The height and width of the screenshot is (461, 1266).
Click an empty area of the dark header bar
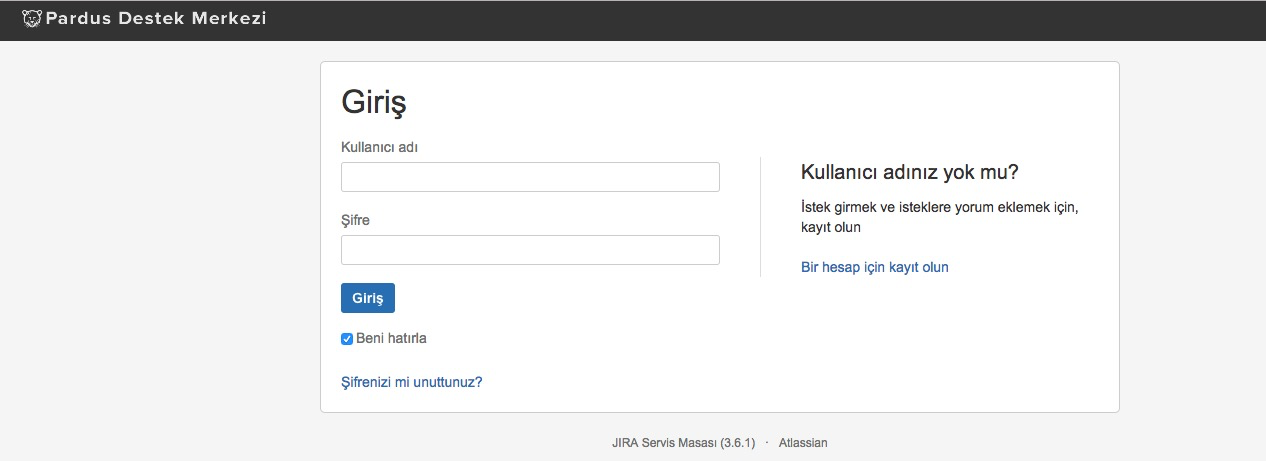coord(760,20)
